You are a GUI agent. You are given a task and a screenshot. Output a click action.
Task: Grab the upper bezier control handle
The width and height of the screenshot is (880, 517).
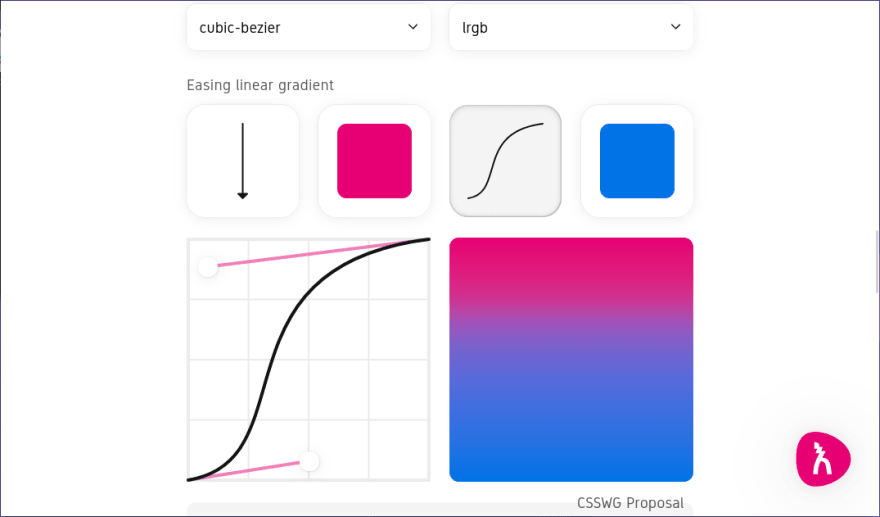click(x=208, y=267)
